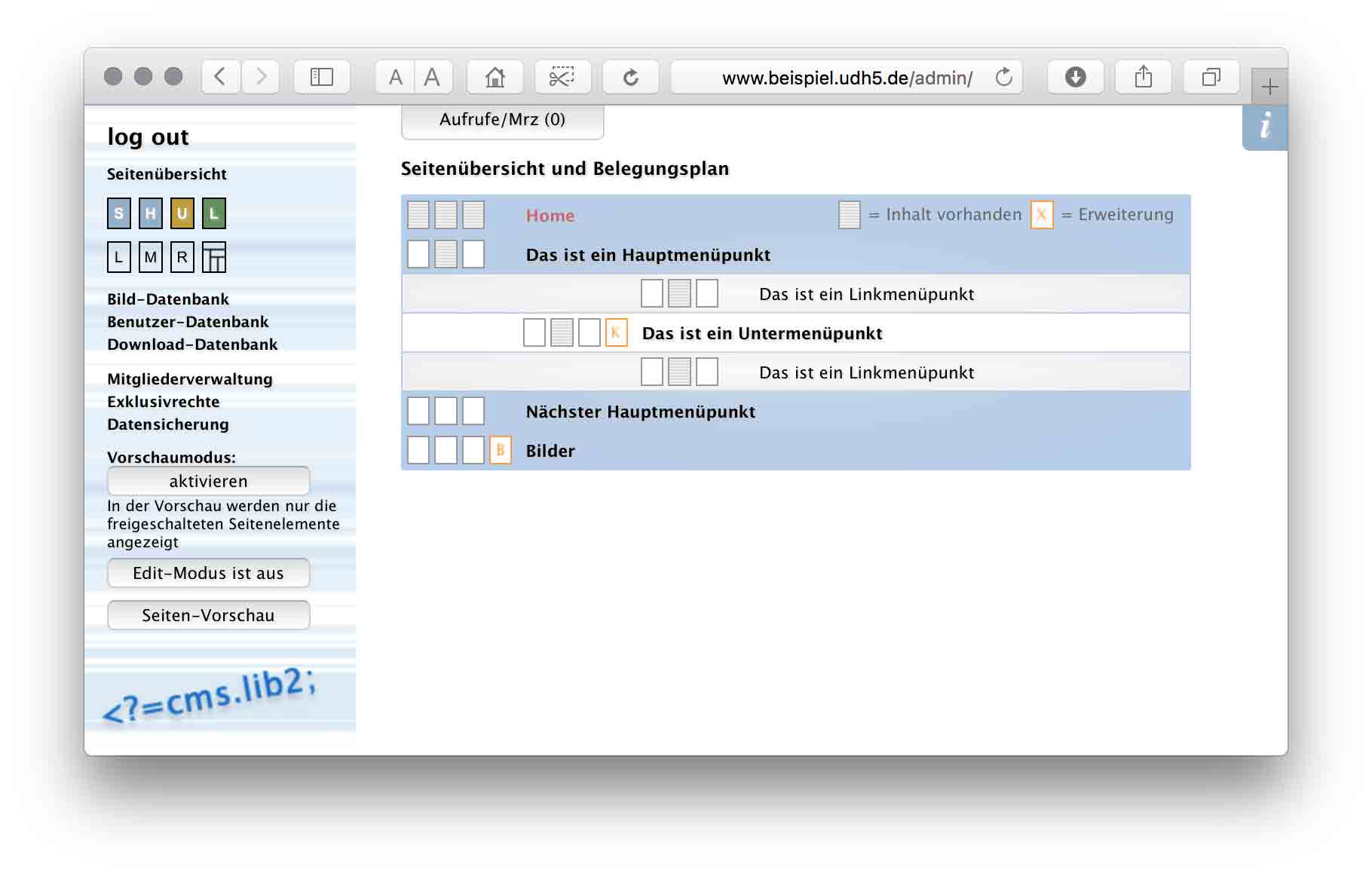Open Mitgliederverwaltung in the sidebar

coord(190,379)
